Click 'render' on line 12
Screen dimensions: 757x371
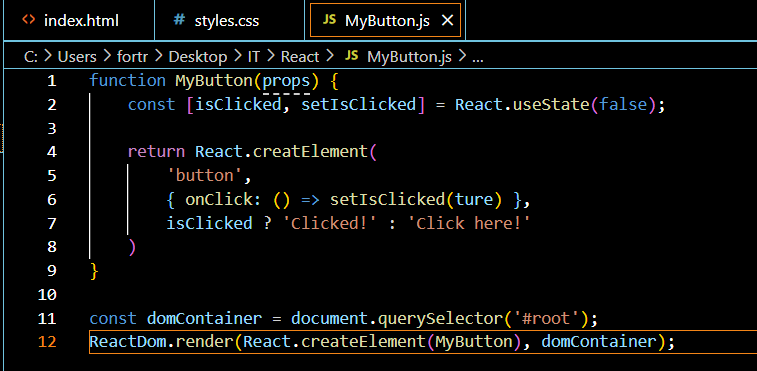[205, 342]
